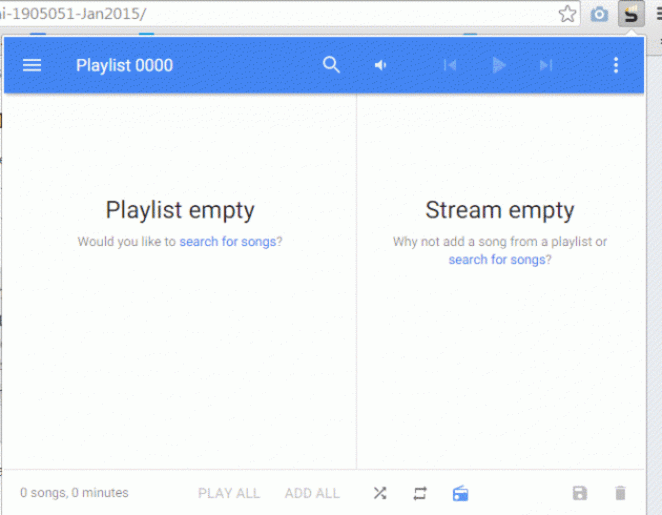This screenshot has height=515, width=662.
Task: Click the trash delete icon
Action: coord(620,493)
